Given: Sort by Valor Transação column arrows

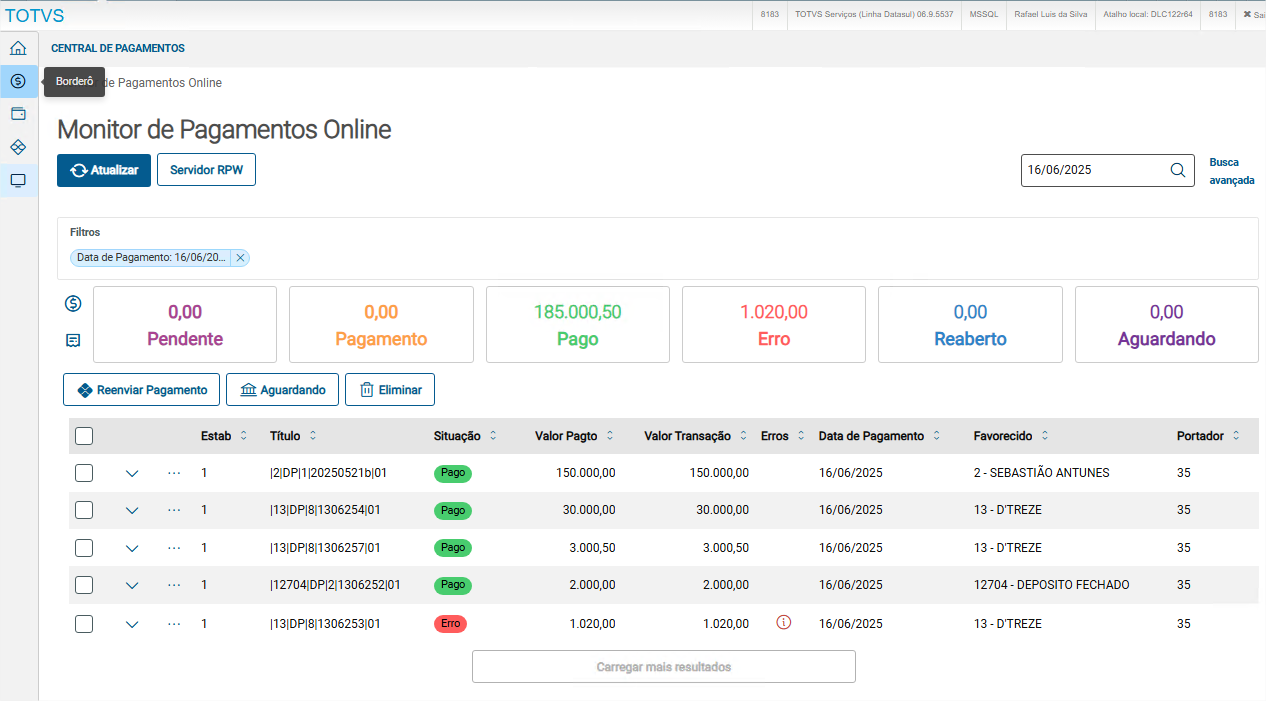Looking at the screenshot, I should click(744, 436).
